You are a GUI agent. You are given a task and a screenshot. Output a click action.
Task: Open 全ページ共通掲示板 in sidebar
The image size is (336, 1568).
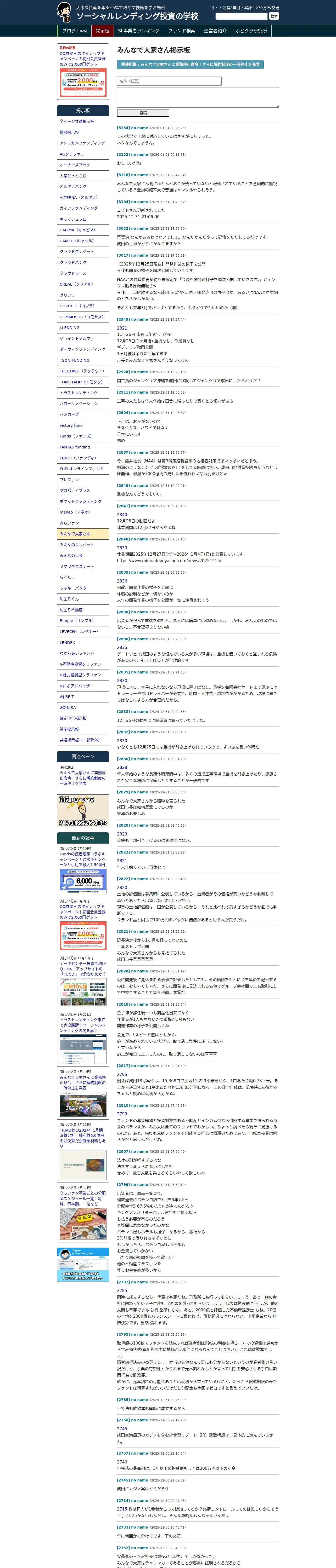tap(83, 122)
